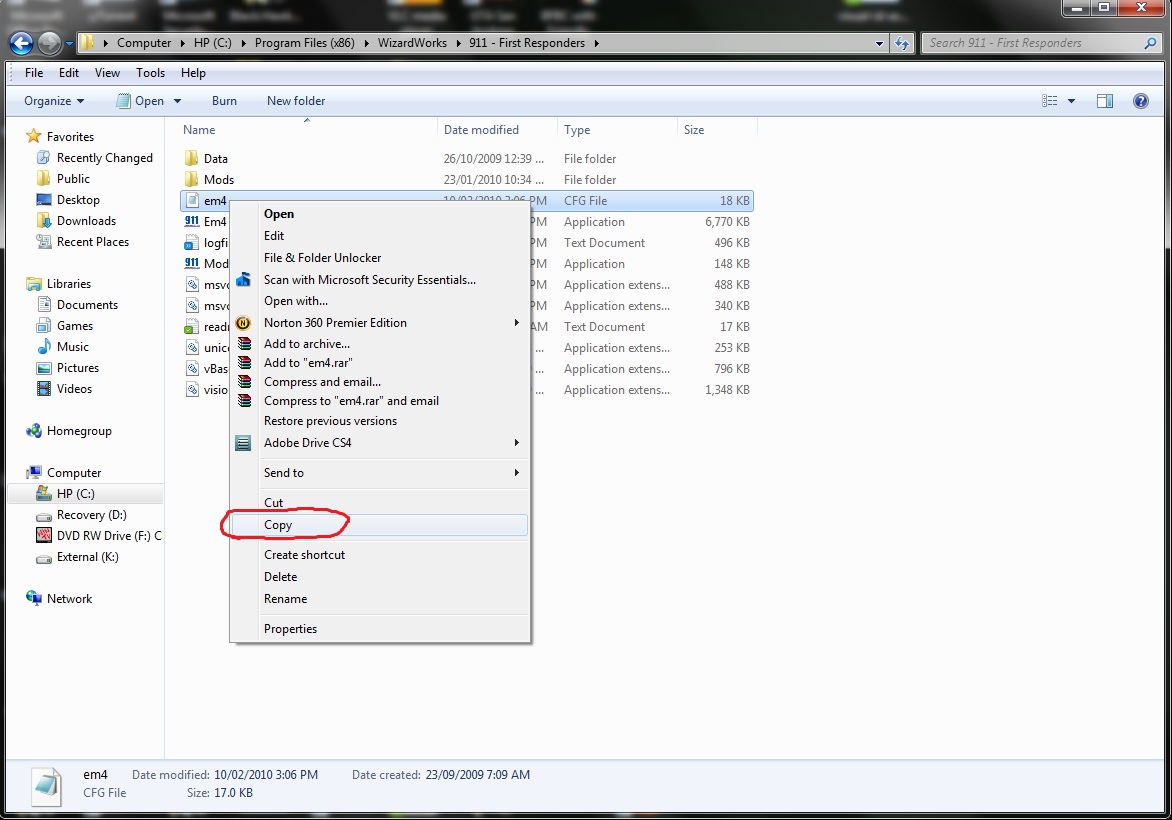Click the Network icon in sidebar

[x=34, y=598]
